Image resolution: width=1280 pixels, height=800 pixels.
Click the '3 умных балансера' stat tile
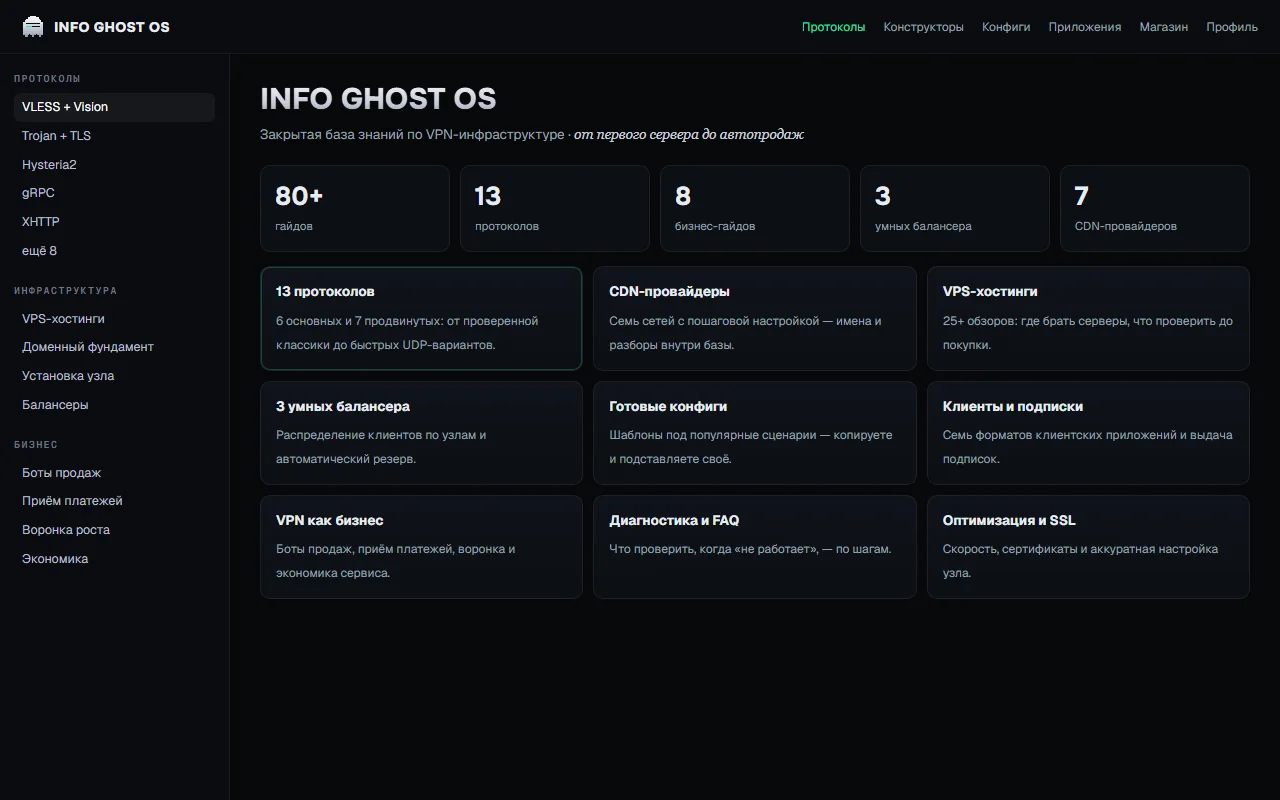(955, 208)
